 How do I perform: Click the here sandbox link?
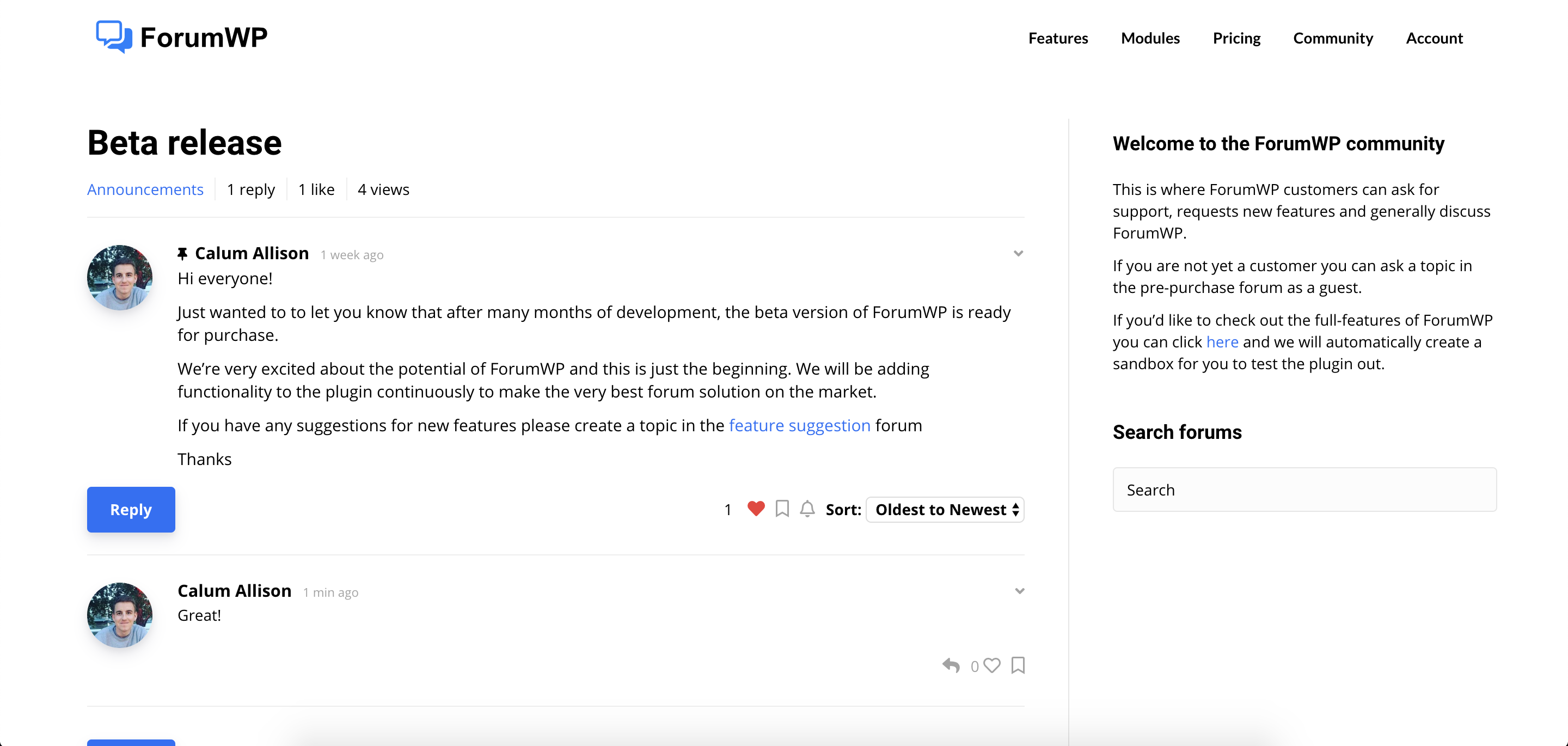(1222, 341)
